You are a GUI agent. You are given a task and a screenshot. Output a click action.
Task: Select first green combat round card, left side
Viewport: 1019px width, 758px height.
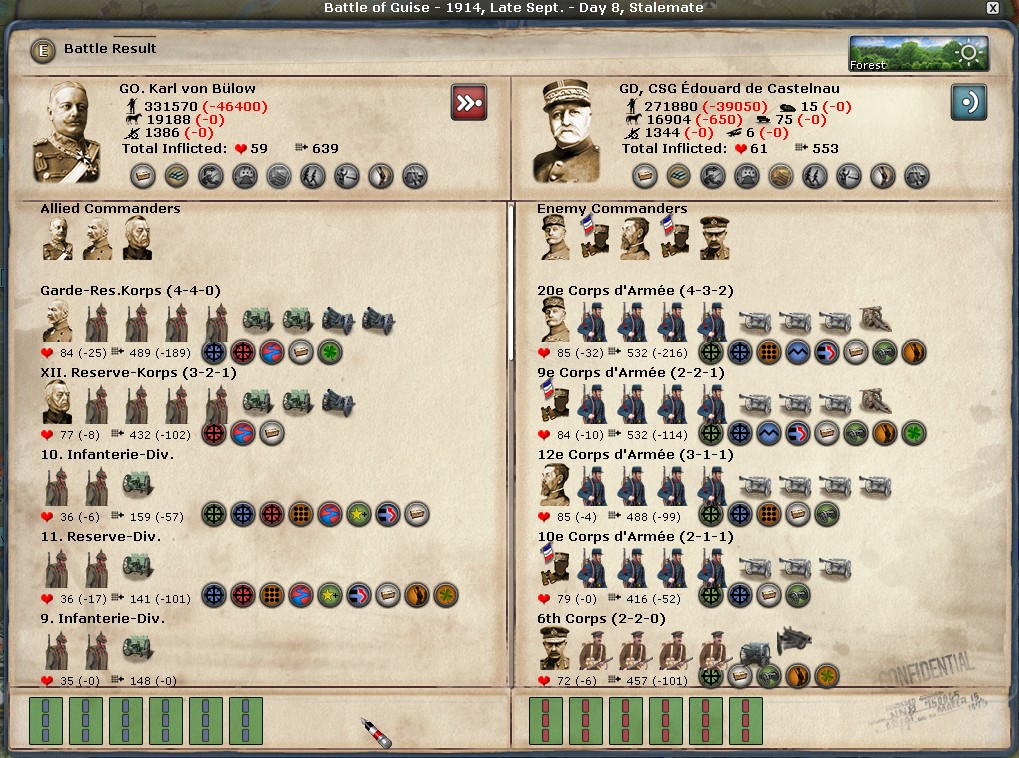point(45,720)
